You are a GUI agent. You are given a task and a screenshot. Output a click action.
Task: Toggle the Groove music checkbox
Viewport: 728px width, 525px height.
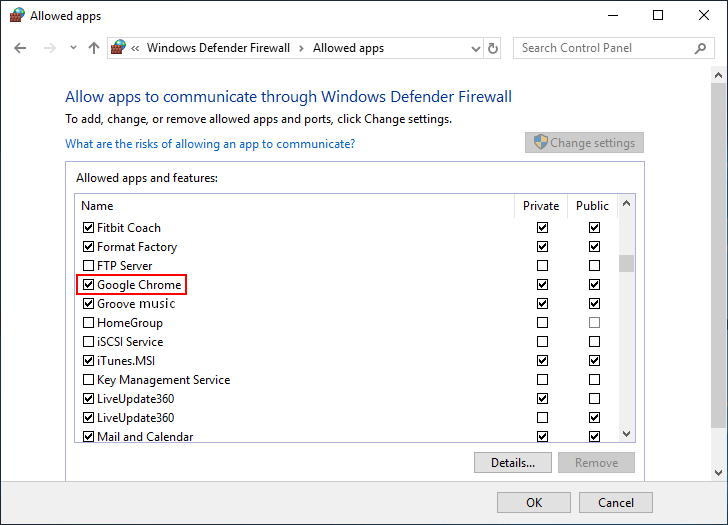coord(88,304)
